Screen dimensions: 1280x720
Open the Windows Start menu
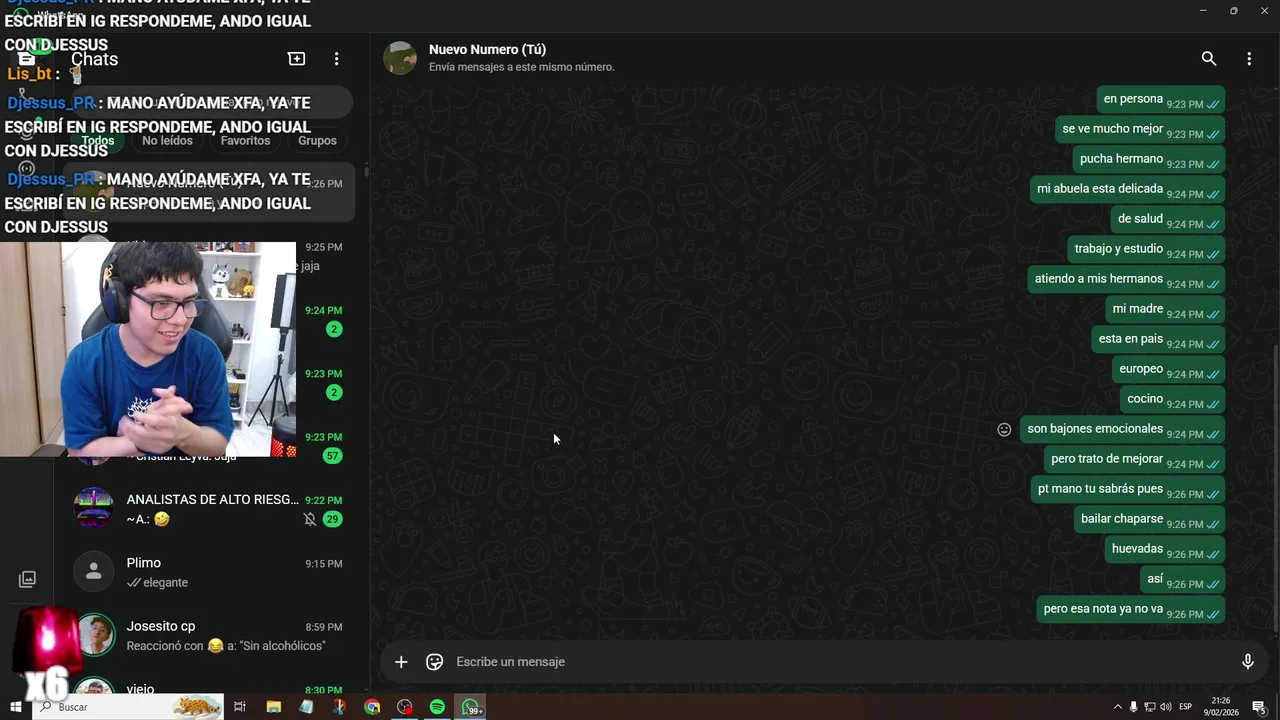click(x=16, y=707)
